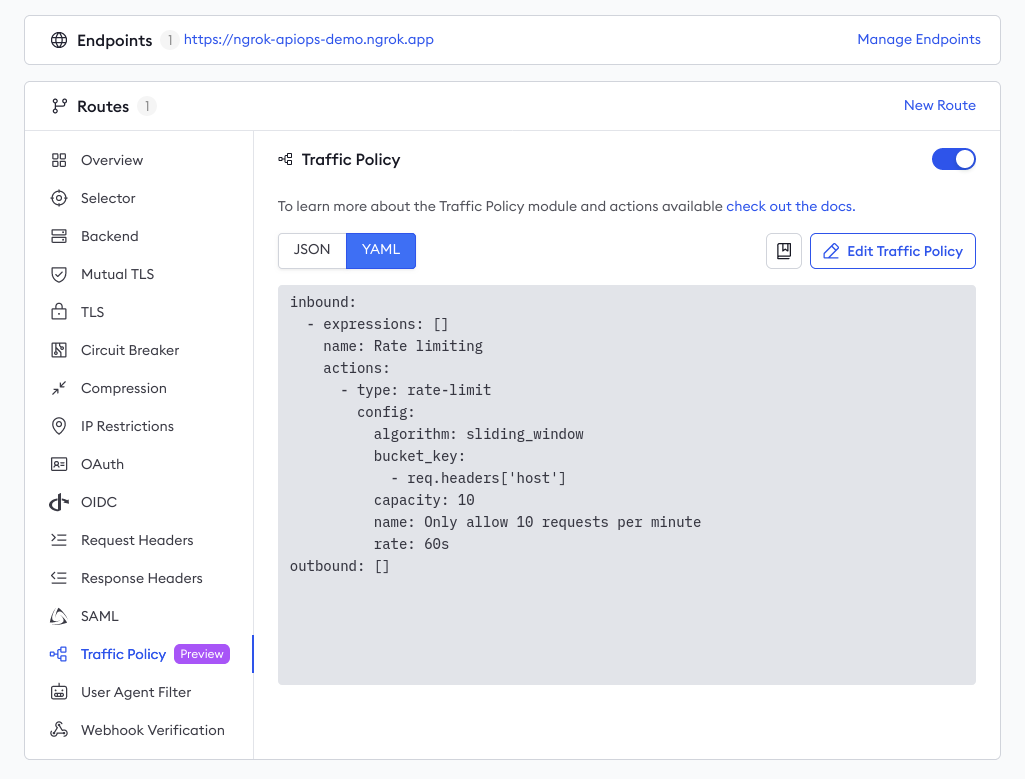Click the save icon beside Edit Traffic Policy
Screen dimensions: 1025x779
click(784, 251)
